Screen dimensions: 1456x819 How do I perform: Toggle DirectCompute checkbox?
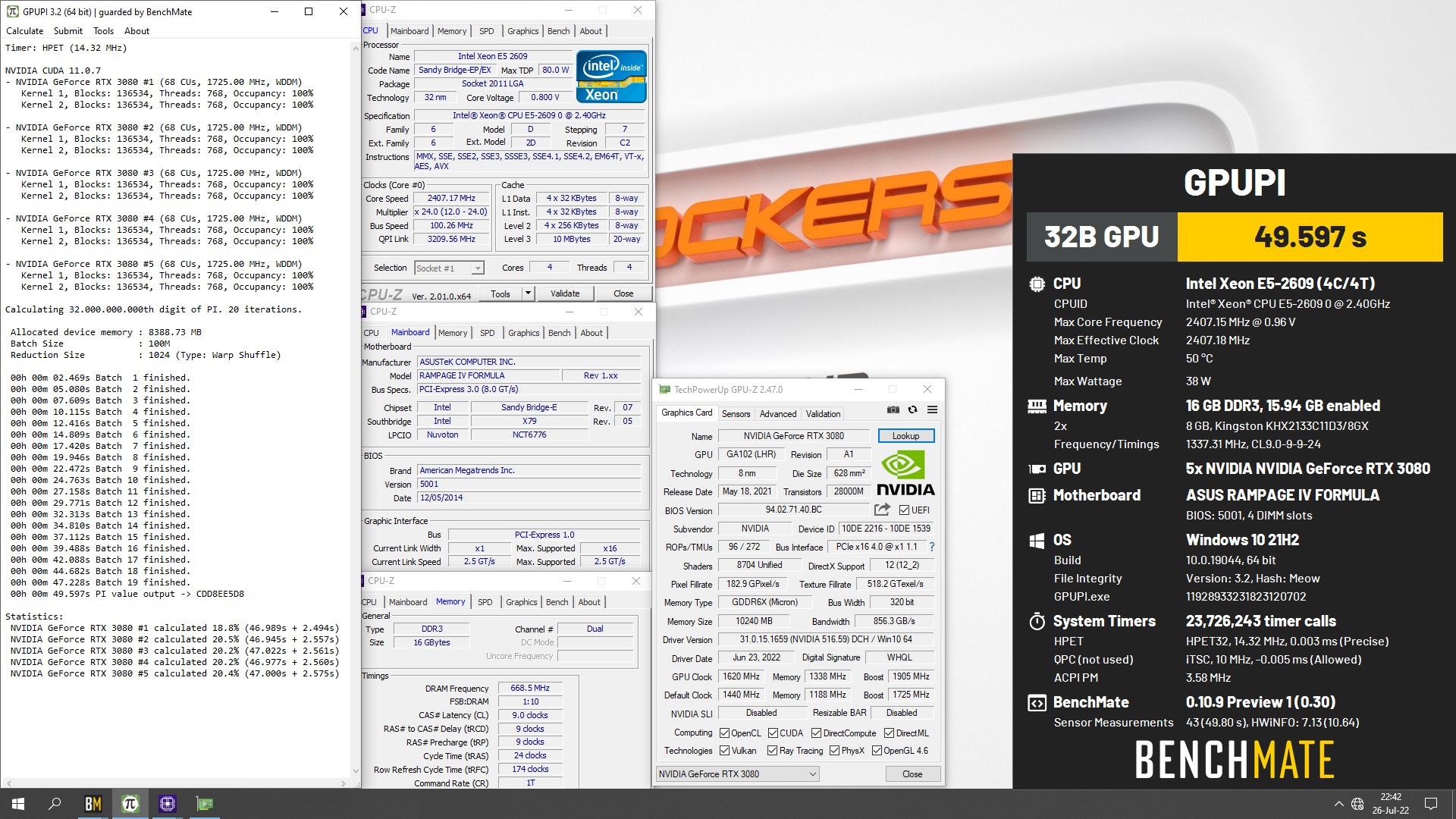[x=816, y=733]
